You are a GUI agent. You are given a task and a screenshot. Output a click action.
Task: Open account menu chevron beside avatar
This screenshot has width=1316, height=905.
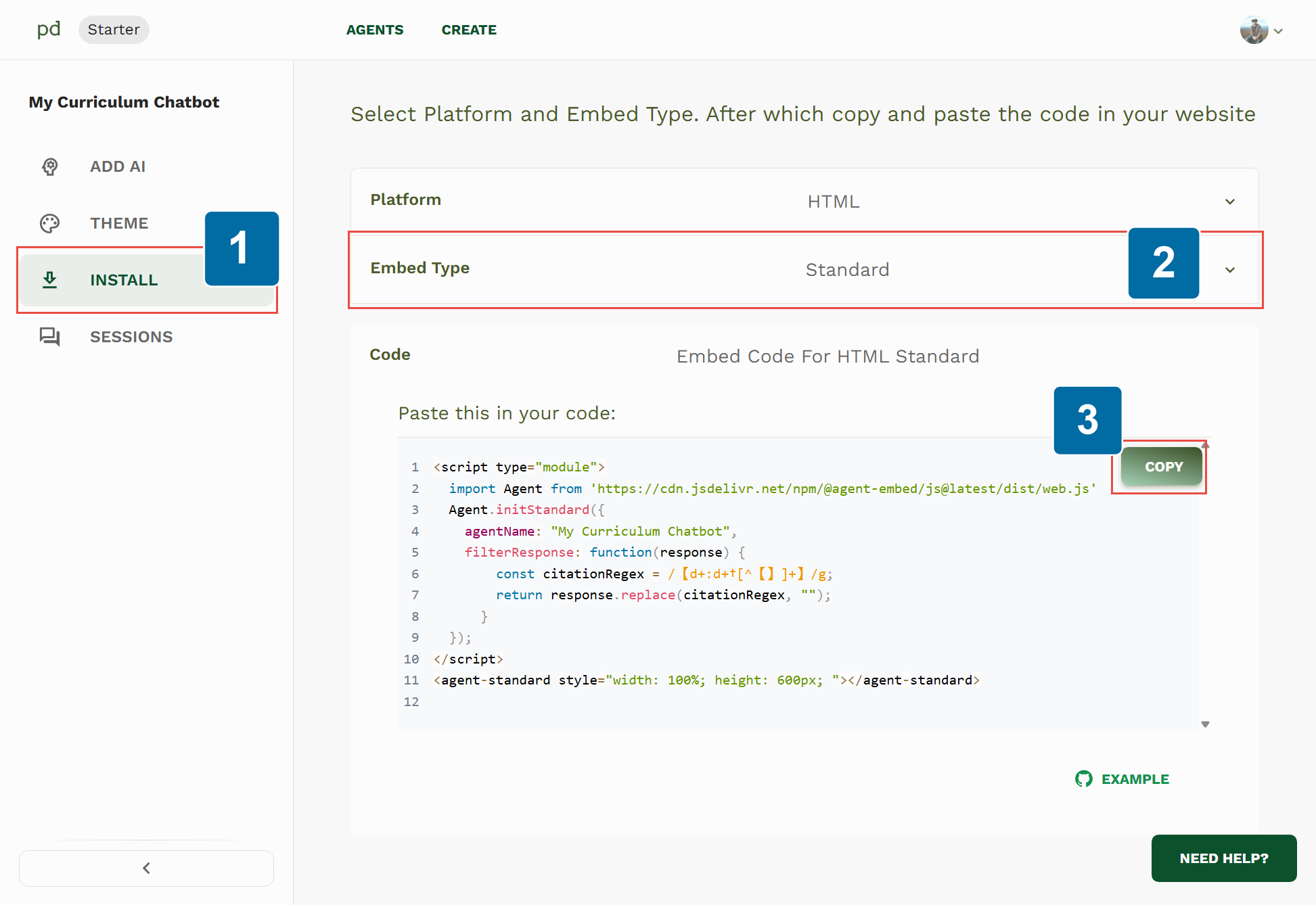(x=1278, y=31)
